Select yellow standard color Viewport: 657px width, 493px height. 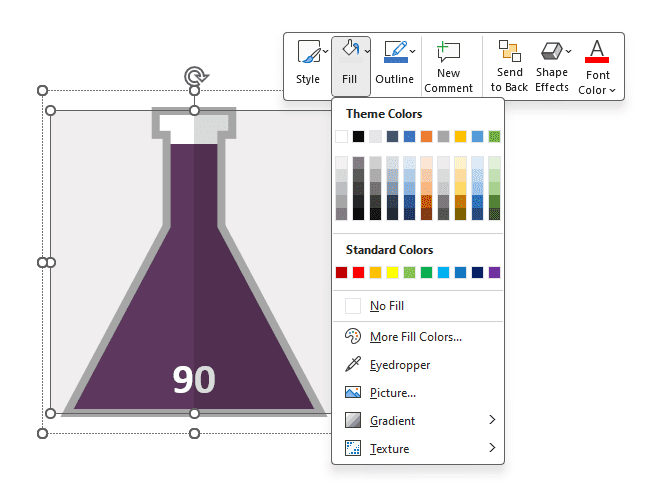392,273
